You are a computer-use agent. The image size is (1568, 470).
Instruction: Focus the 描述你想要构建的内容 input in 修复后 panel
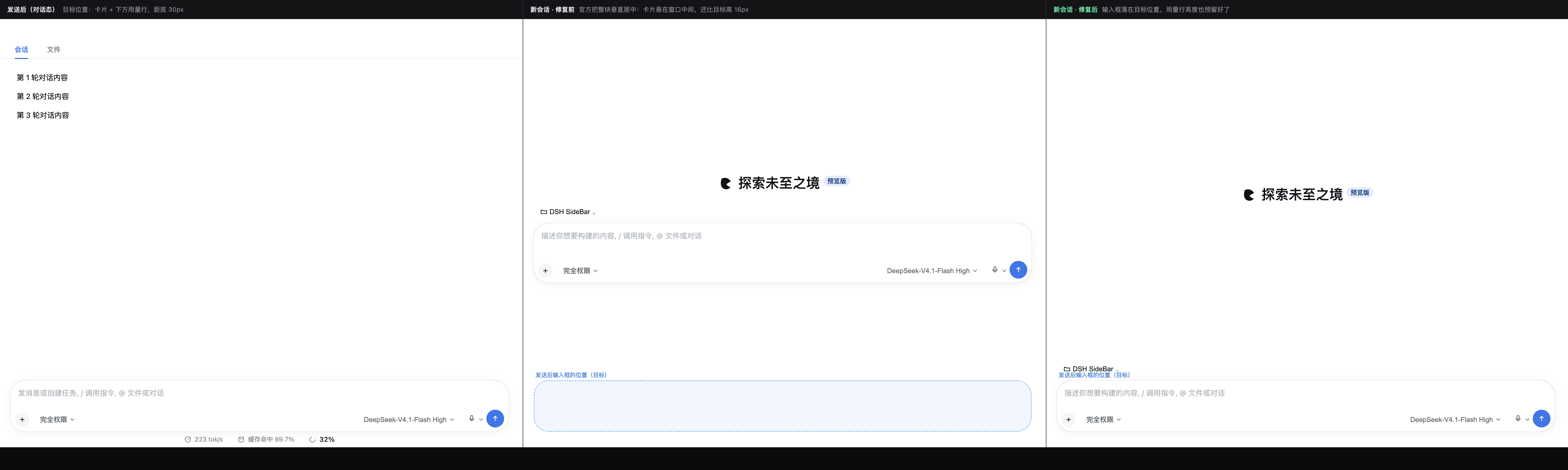tap(1306, 393)
